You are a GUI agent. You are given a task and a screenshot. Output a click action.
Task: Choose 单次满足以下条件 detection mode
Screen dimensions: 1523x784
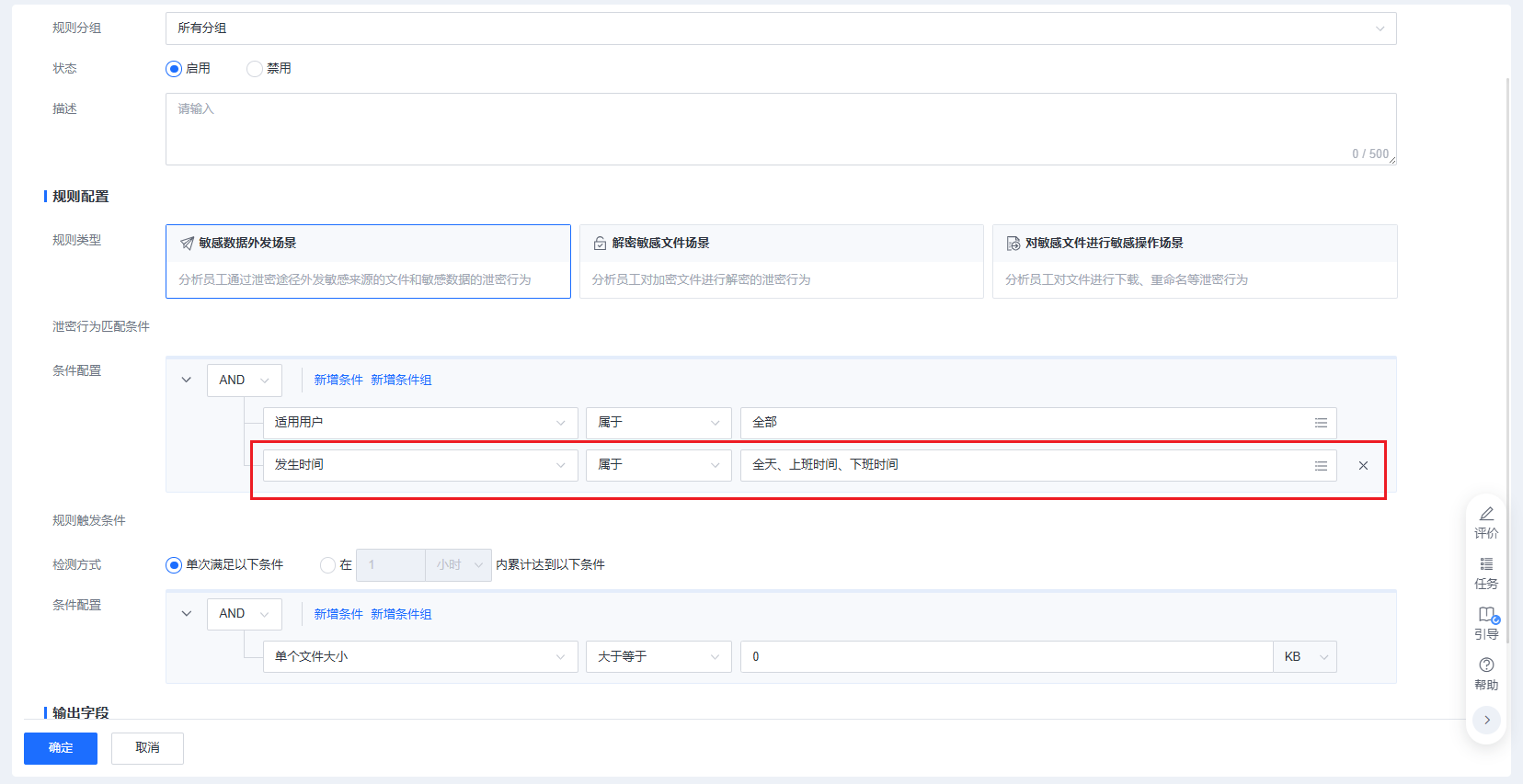point(174,565)
